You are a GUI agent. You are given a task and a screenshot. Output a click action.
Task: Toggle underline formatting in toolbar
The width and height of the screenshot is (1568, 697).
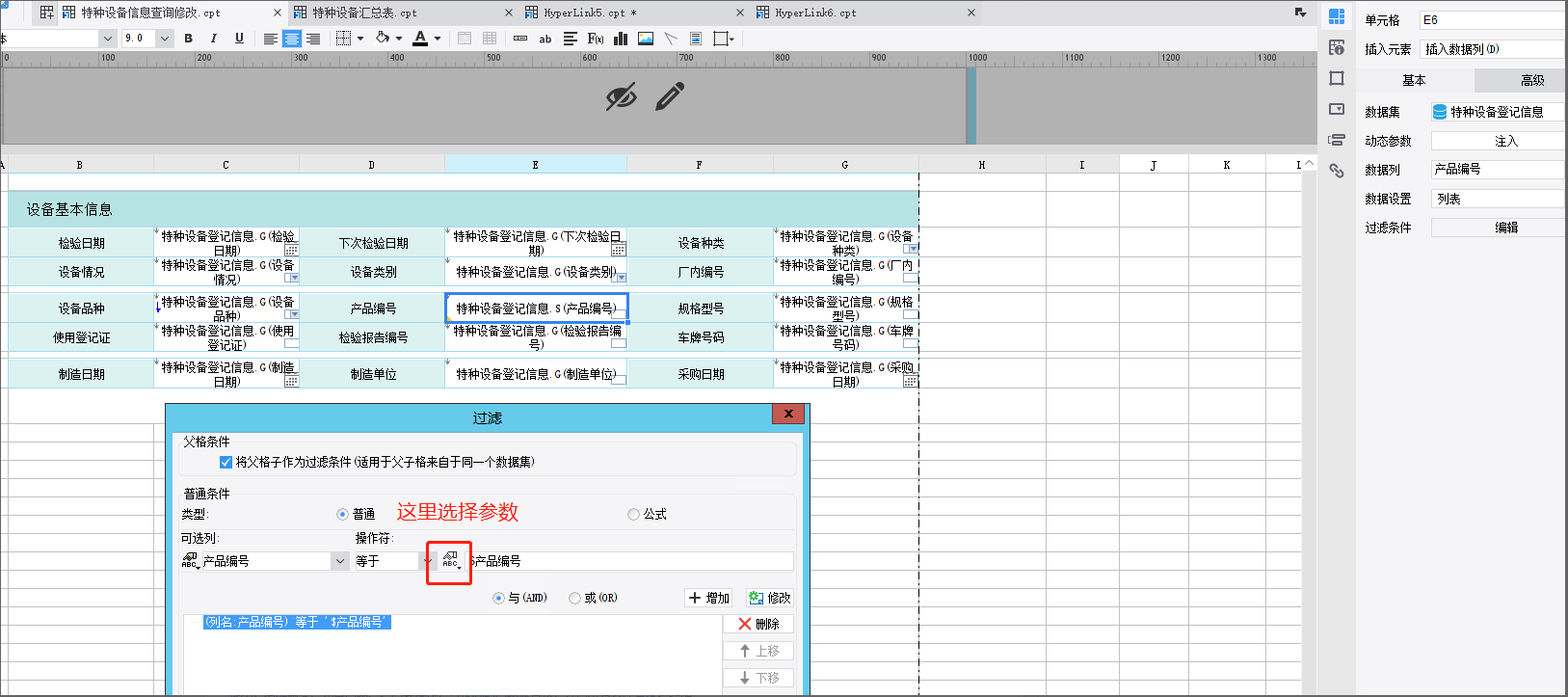pos(239,39)
